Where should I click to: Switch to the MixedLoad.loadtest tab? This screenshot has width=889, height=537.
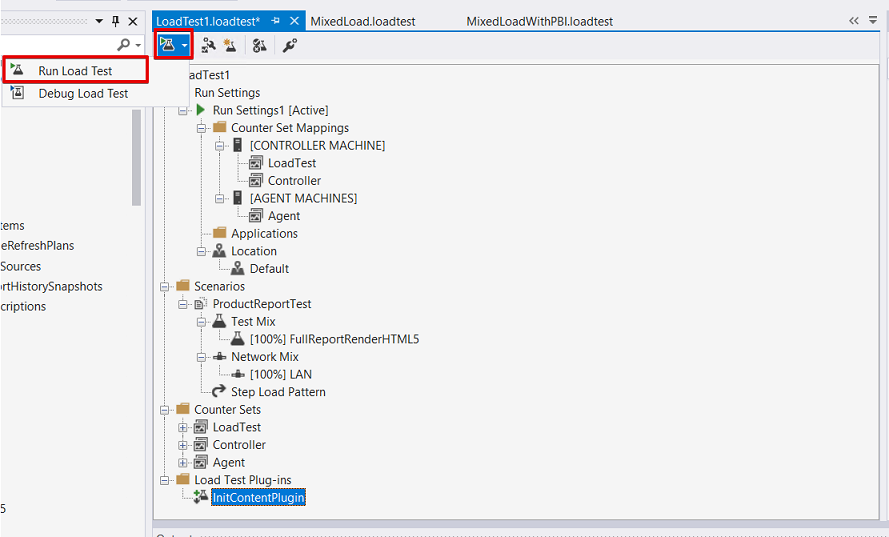[x=363, y=21]
